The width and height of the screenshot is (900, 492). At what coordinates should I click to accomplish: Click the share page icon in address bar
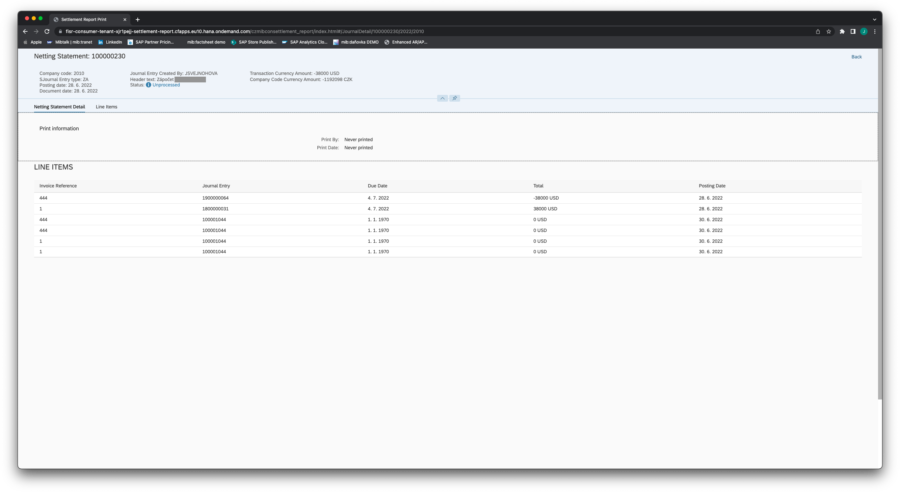click(816, 31)
